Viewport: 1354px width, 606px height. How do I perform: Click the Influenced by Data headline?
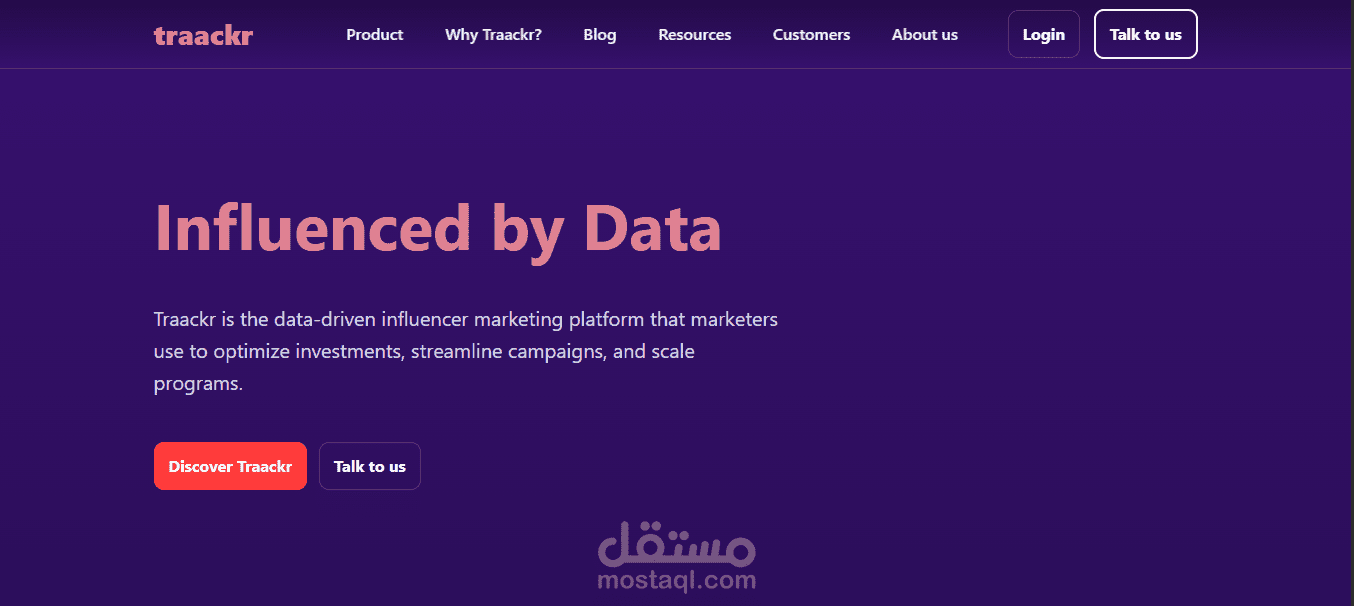tap(437, 229)
